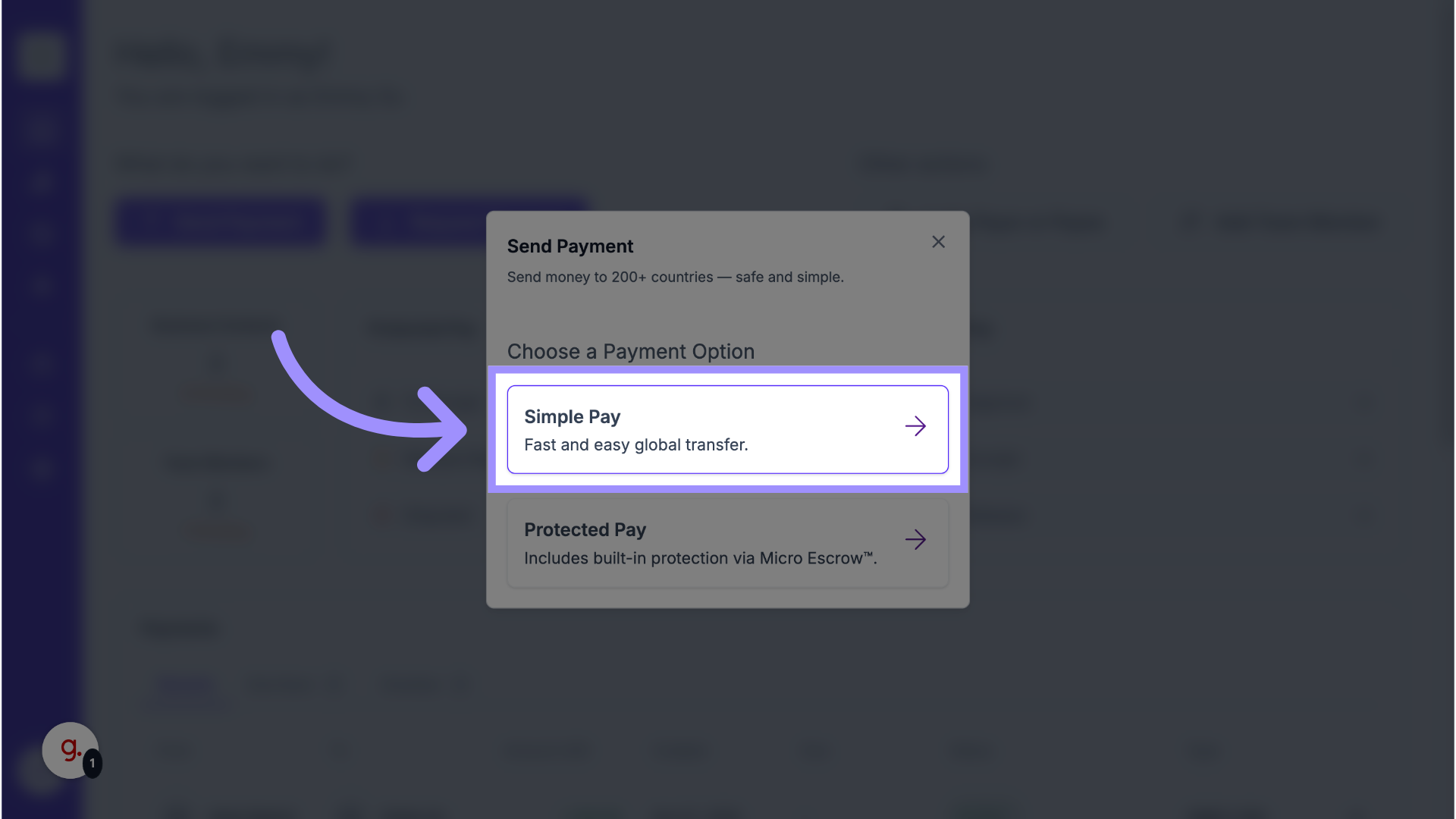The height and width of the screenshot is (819, 1456).
Task: Click the arrow icon on Simple Pay
Action: point(915,426)
